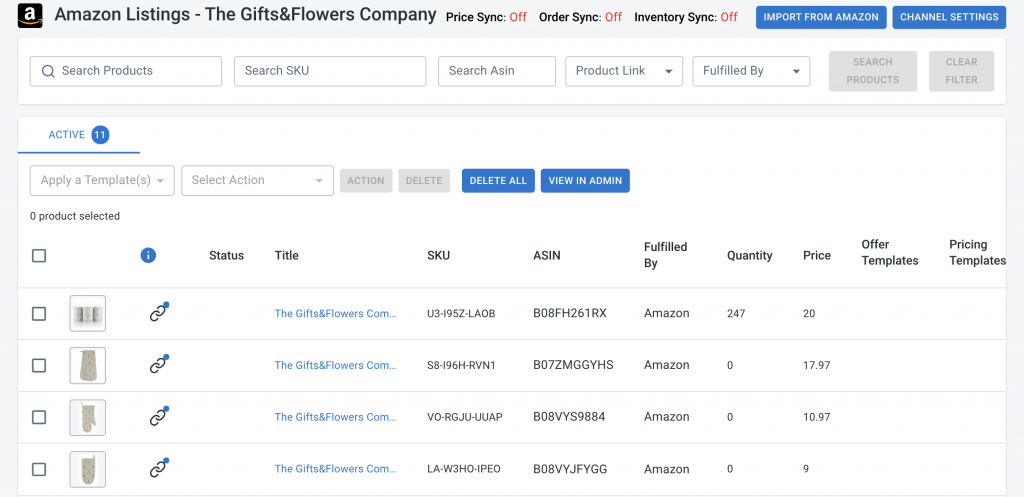Open product title link for SKU LA-W3HO-IPEO
The image size is (1024, 497).
pos(336,469)
